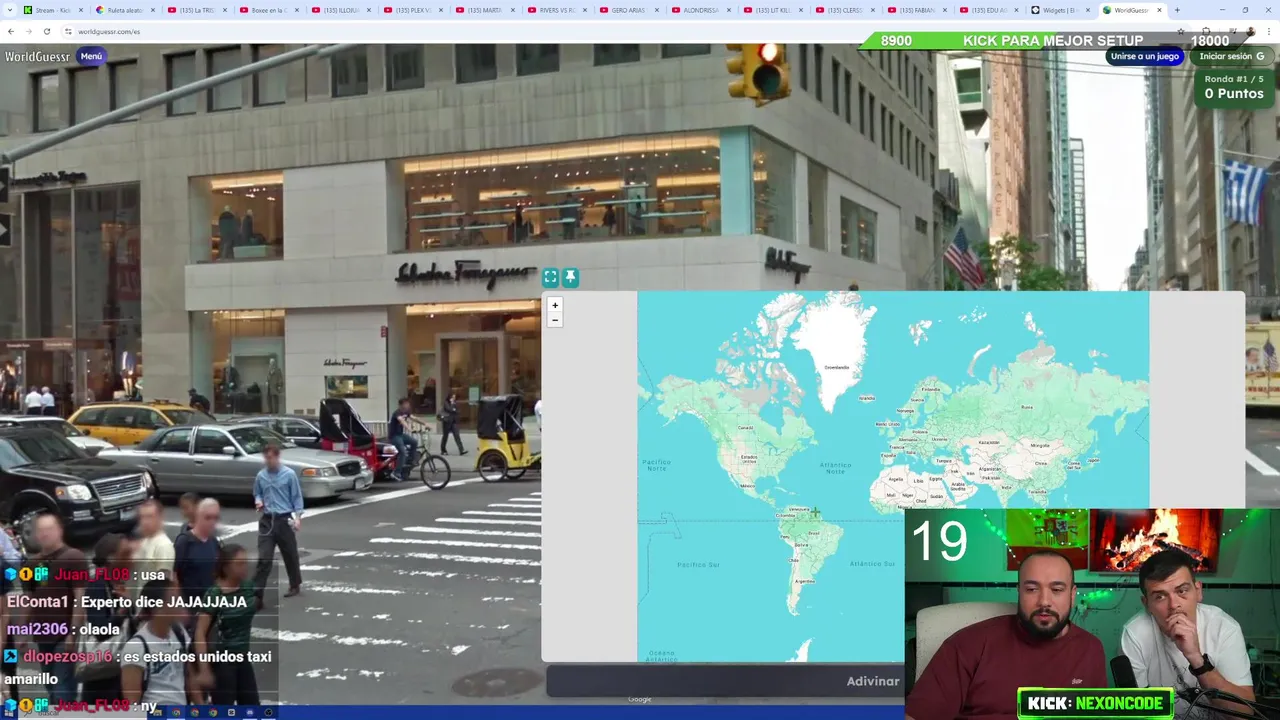Switch to the Stream - Kick tab
The height and width of the screenshot is (720, 1280).
52,10
